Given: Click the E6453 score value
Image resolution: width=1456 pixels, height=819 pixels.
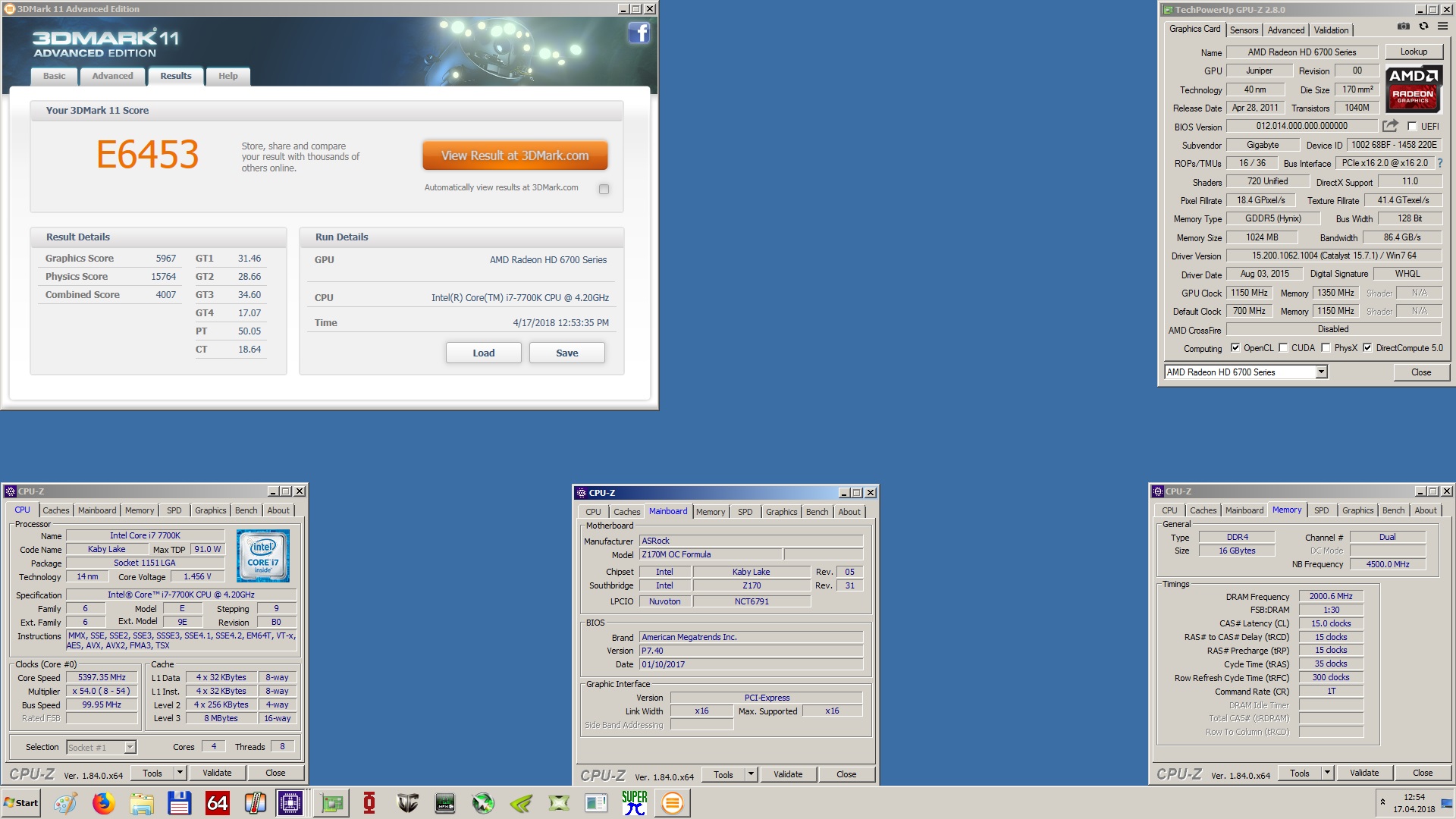Looking at the screenshot, I should coord(147,155).
